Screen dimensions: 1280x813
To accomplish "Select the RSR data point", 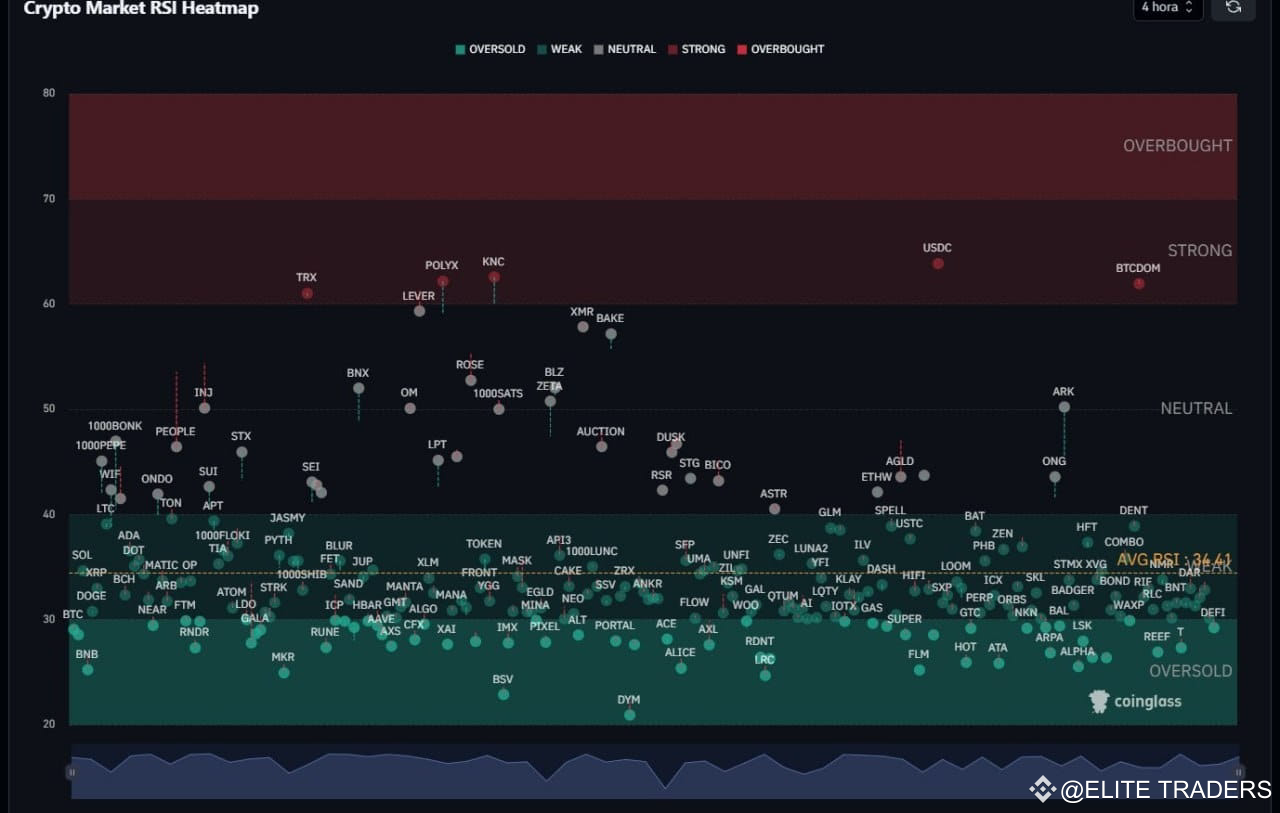I will [x=662, y=490].
